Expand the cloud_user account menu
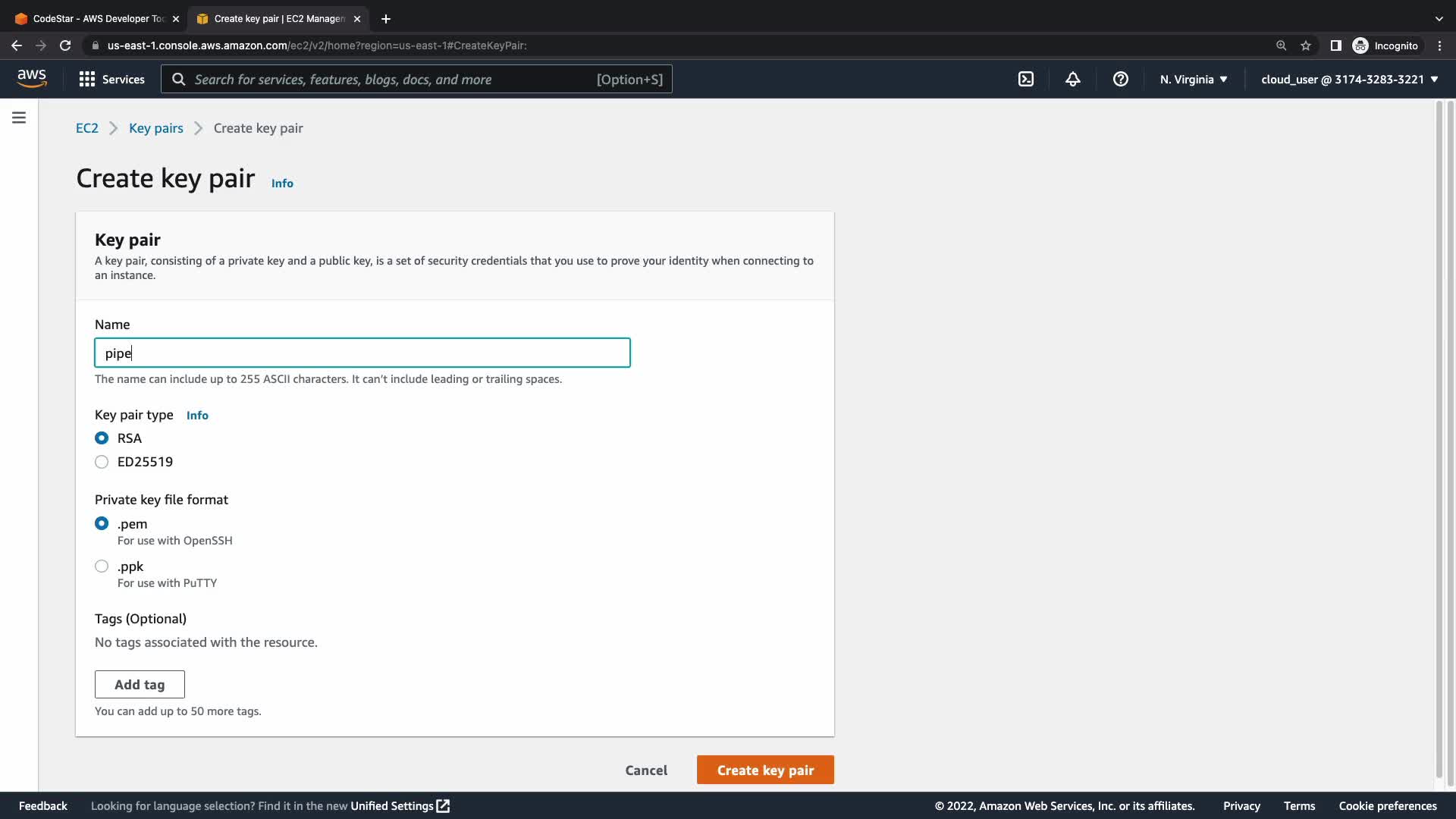Screen dimensions: 1456x819 1349,79
